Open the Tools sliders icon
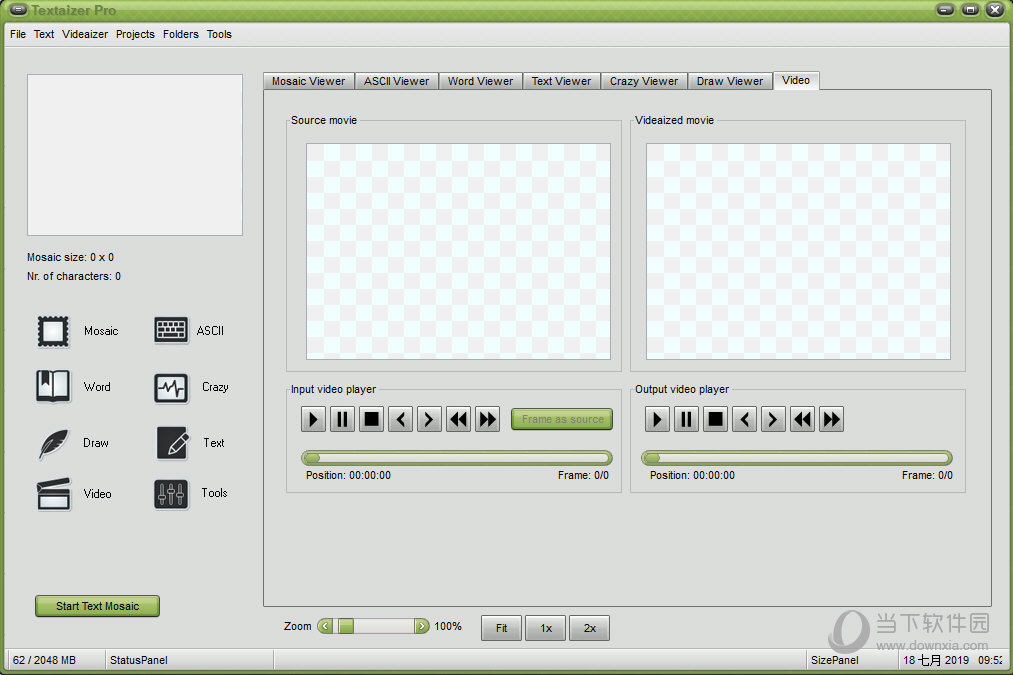1013x675 pixels. [171, 494]
